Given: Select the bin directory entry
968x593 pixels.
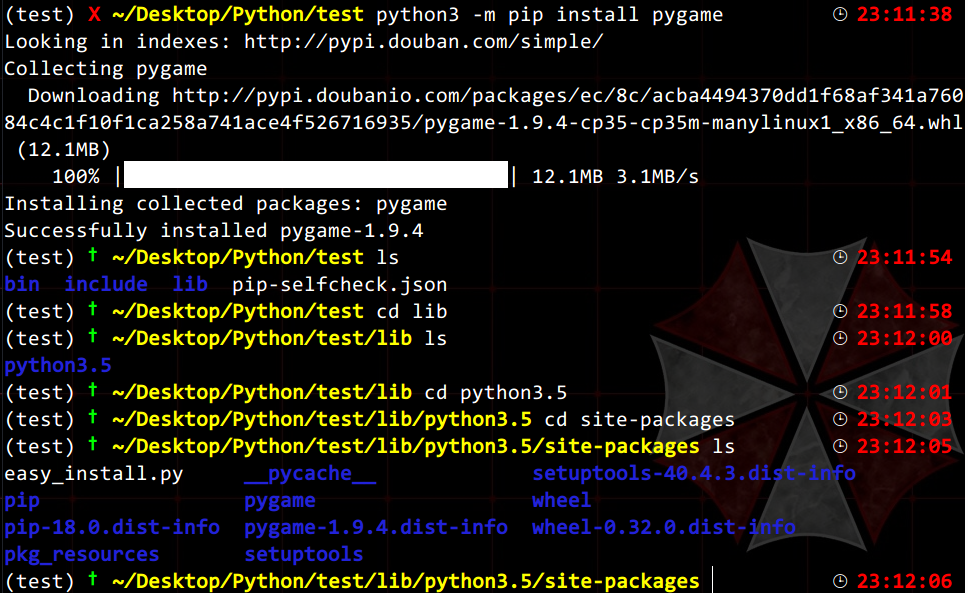Looking at the screenshot, I should [x=22, y=284].
